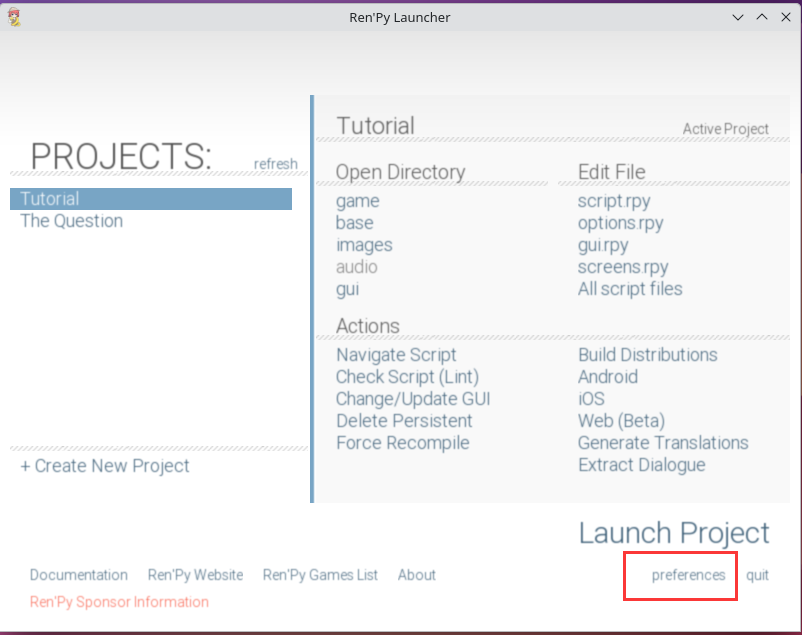Close the Ren'Py Launcher window
Viewport: 802px width, 635px height.
(786, 17)
